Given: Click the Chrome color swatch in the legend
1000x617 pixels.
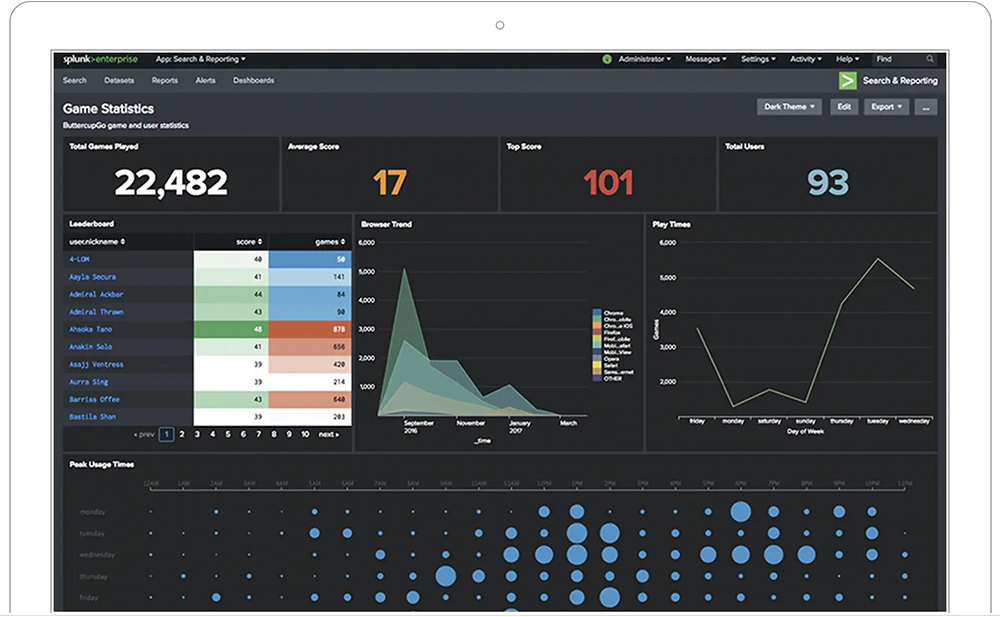Looking at the screenshot, I should (x=596, y=312).
